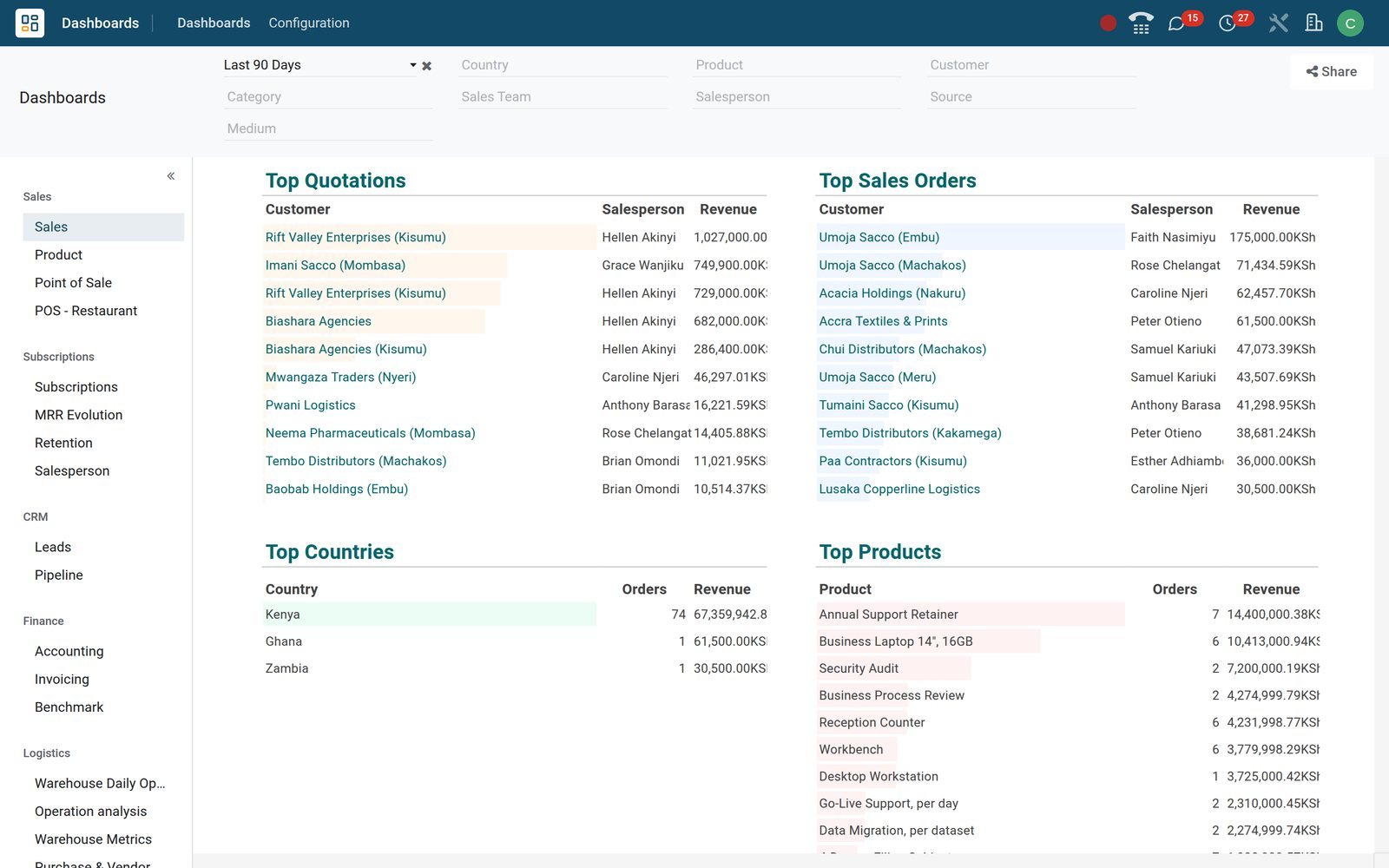Open the Dashboards top menu item
This screenshot has width=1389, height=868.
214,23
